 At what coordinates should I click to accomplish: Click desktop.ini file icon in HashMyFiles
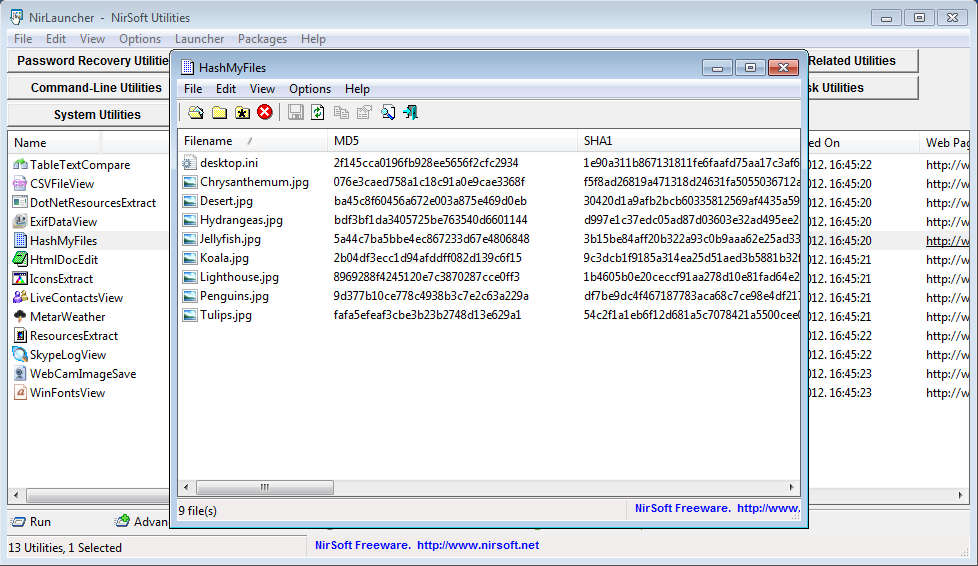(189, 163)
